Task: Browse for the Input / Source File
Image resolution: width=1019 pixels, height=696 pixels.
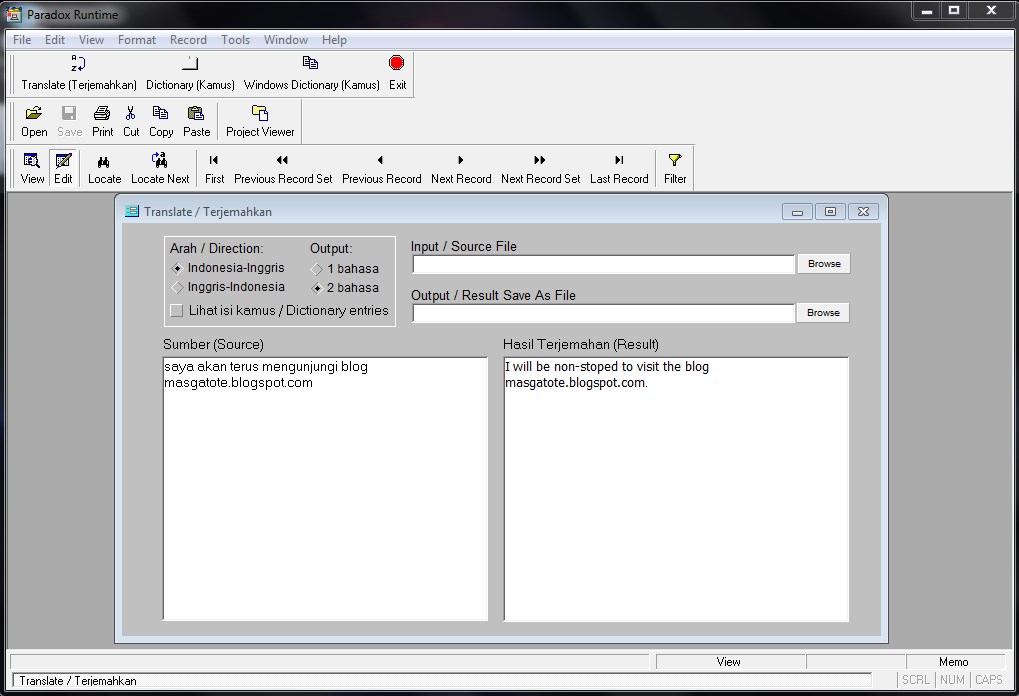Action: coord(822,263)
